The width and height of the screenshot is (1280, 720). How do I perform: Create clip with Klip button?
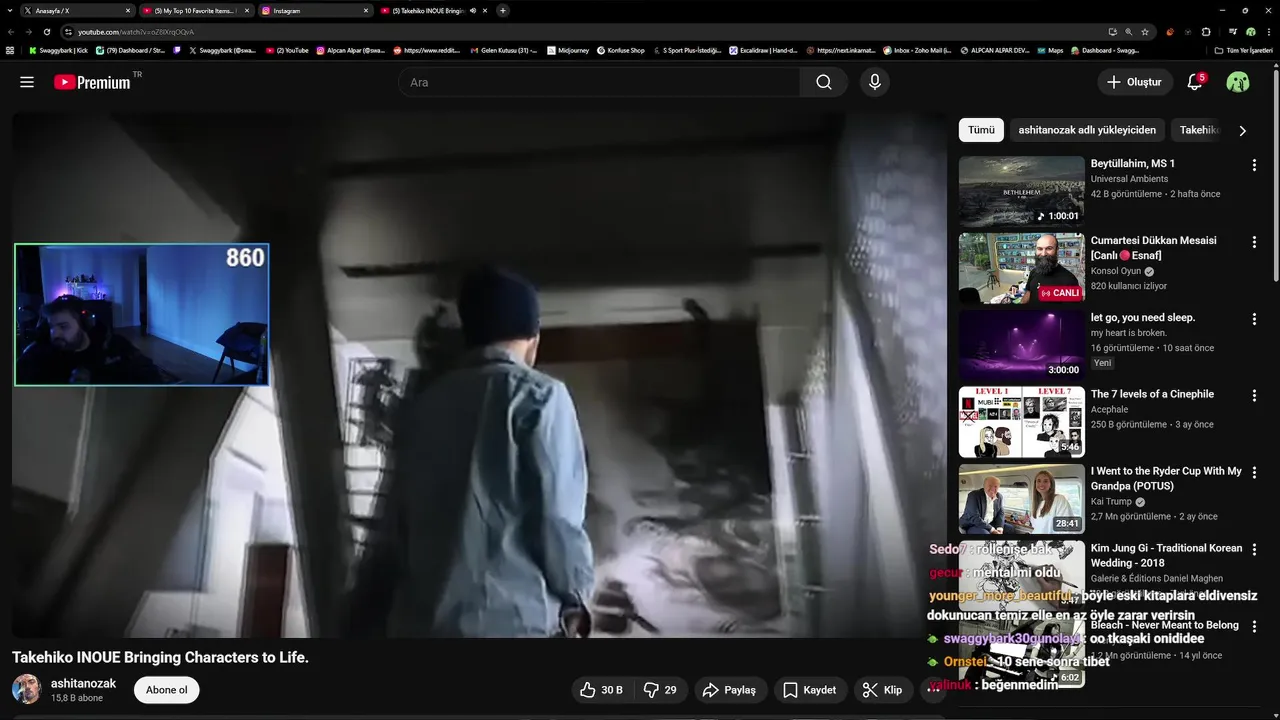tap(883, 690)
